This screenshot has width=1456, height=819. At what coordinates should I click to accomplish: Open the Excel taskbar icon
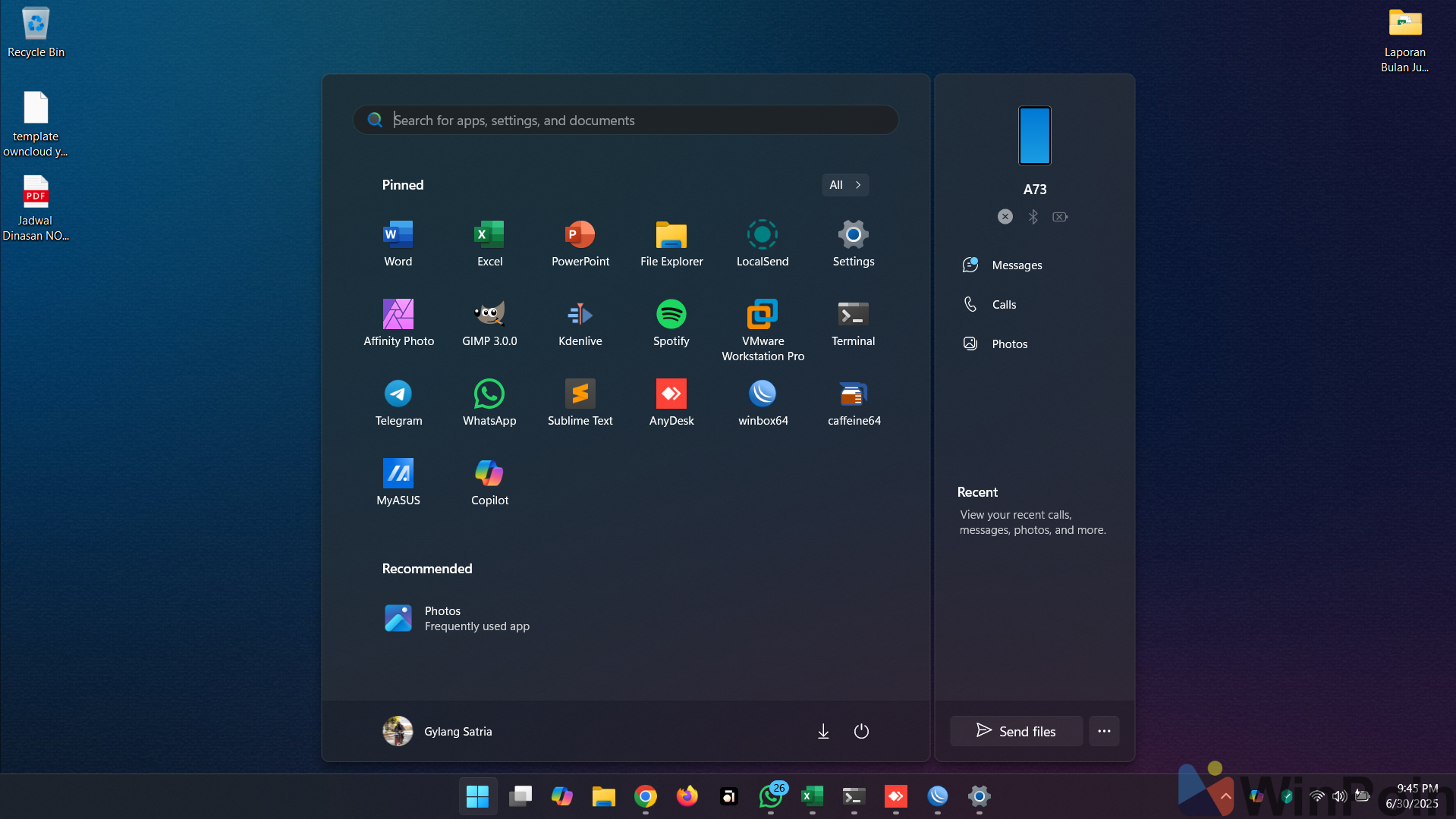[813, 796]
